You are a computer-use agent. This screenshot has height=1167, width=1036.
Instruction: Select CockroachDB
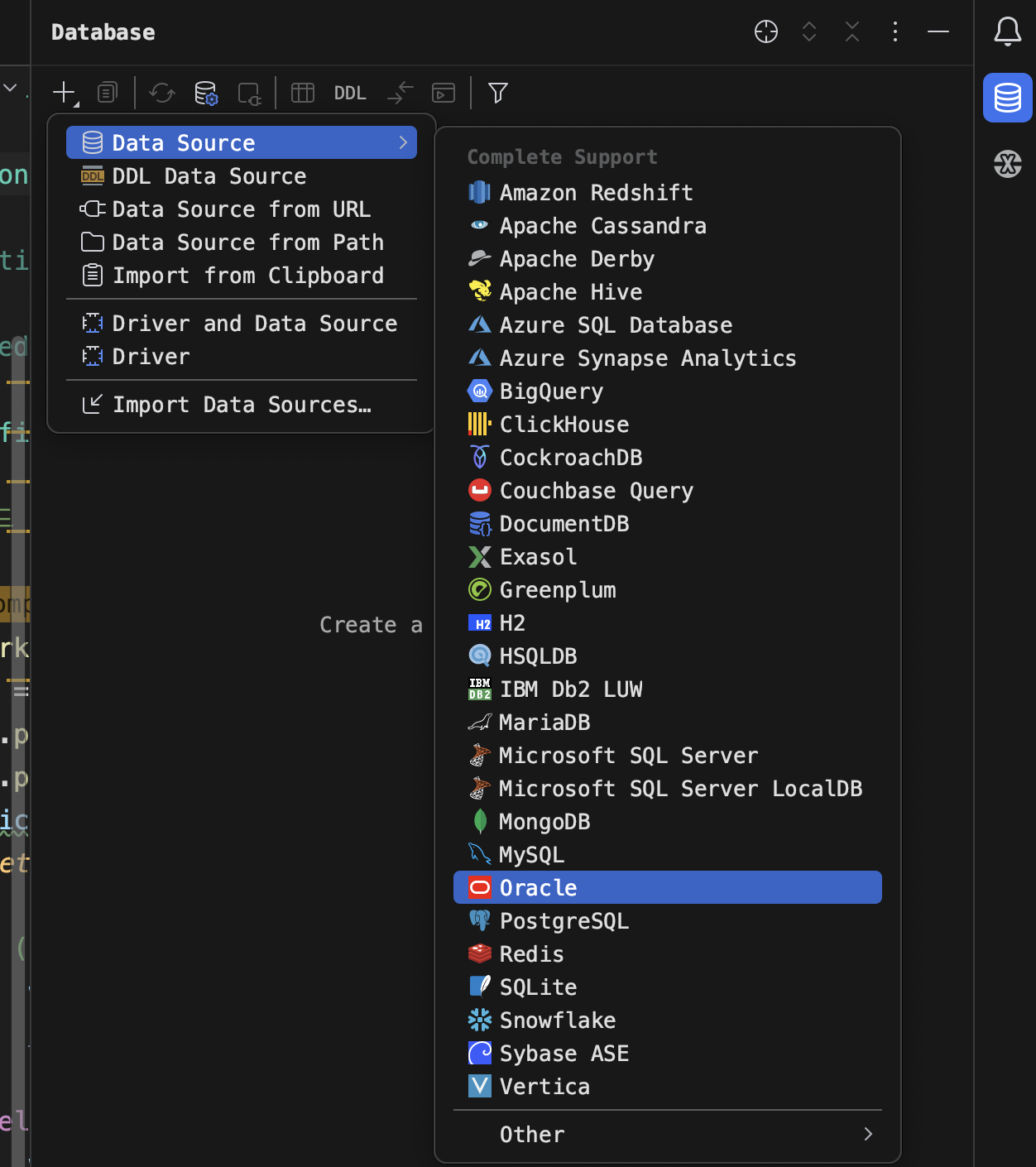(668, 457)
